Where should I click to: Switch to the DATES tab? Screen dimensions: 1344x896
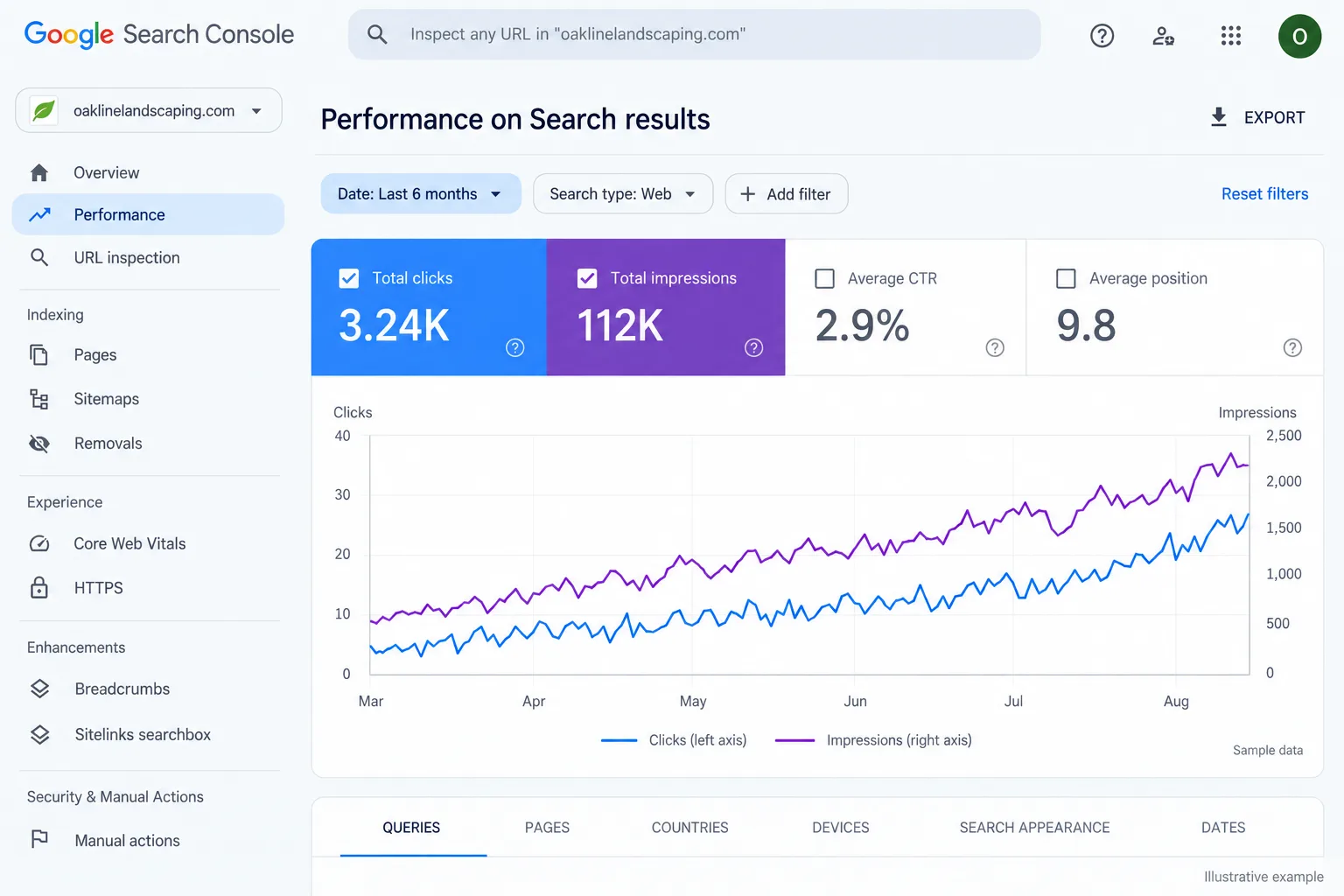(x=1223, y=828)
